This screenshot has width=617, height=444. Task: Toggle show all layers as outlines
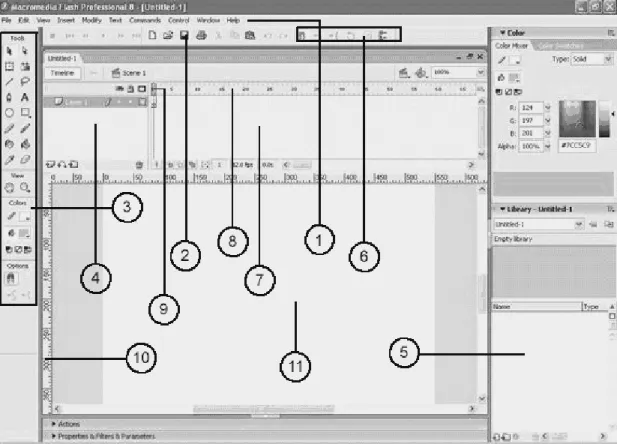142,89
